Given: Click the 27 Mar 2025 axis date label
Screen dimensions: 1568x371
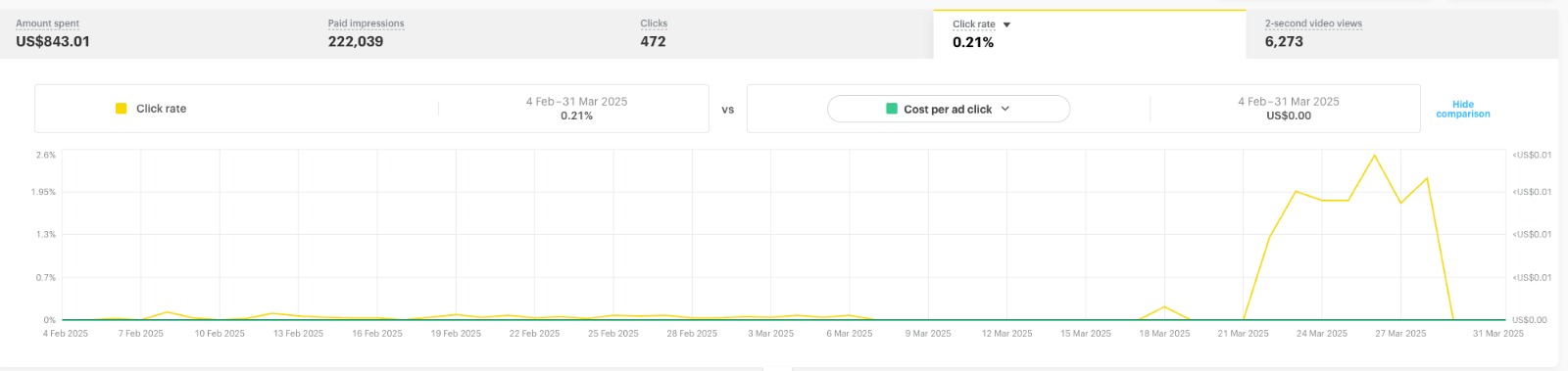Looking at the screenshot, I should click(x=1400, y=334).
